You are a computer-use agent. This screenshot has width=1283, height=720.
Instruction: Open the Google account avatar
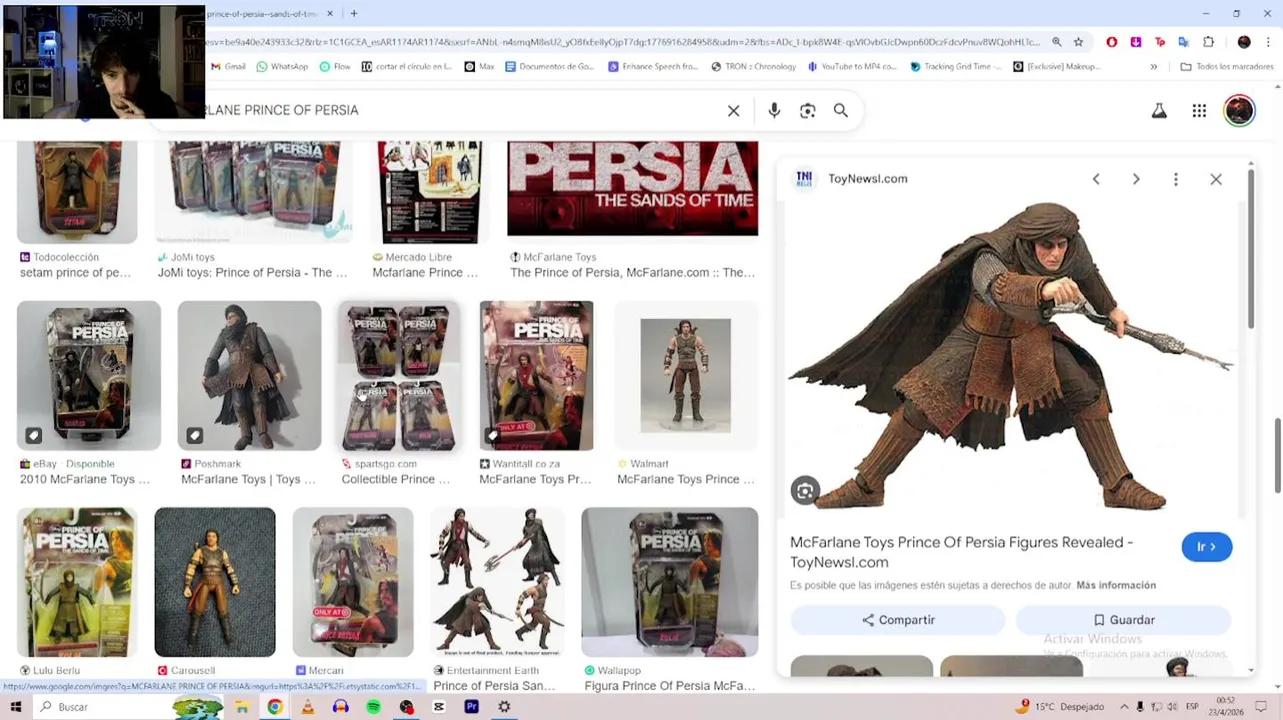click(1239, 111)
